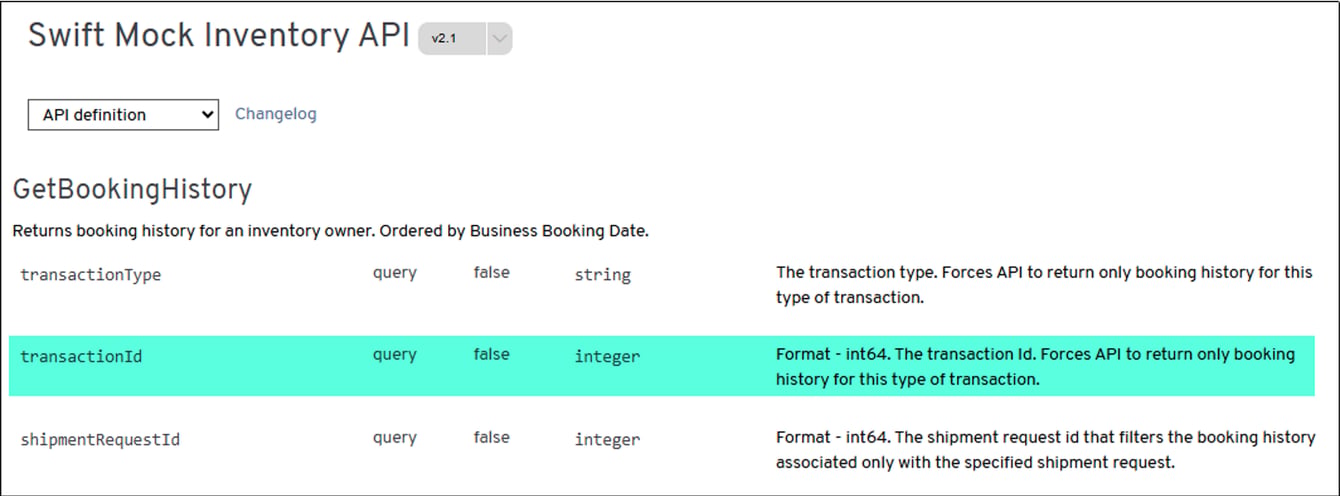Click the GetBookingHistory heading
The image size is (1340, 496).
132,189
